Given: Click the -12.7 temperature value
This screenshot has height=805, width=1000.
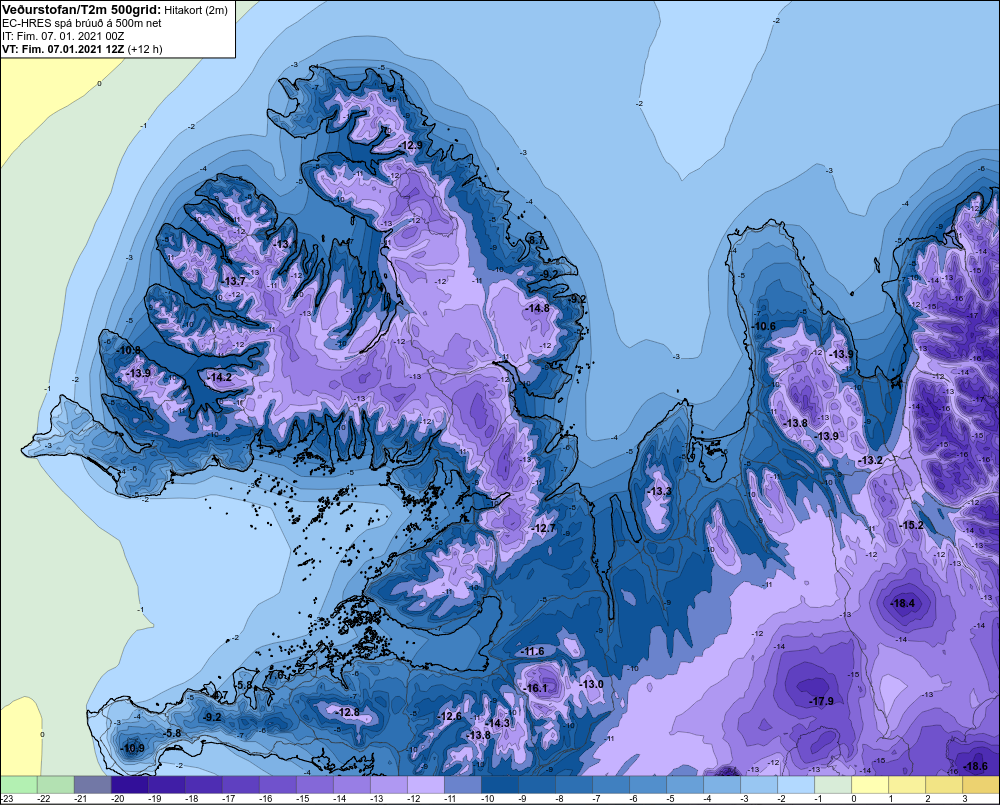Looking at the screenshot, I should point(544,528).
